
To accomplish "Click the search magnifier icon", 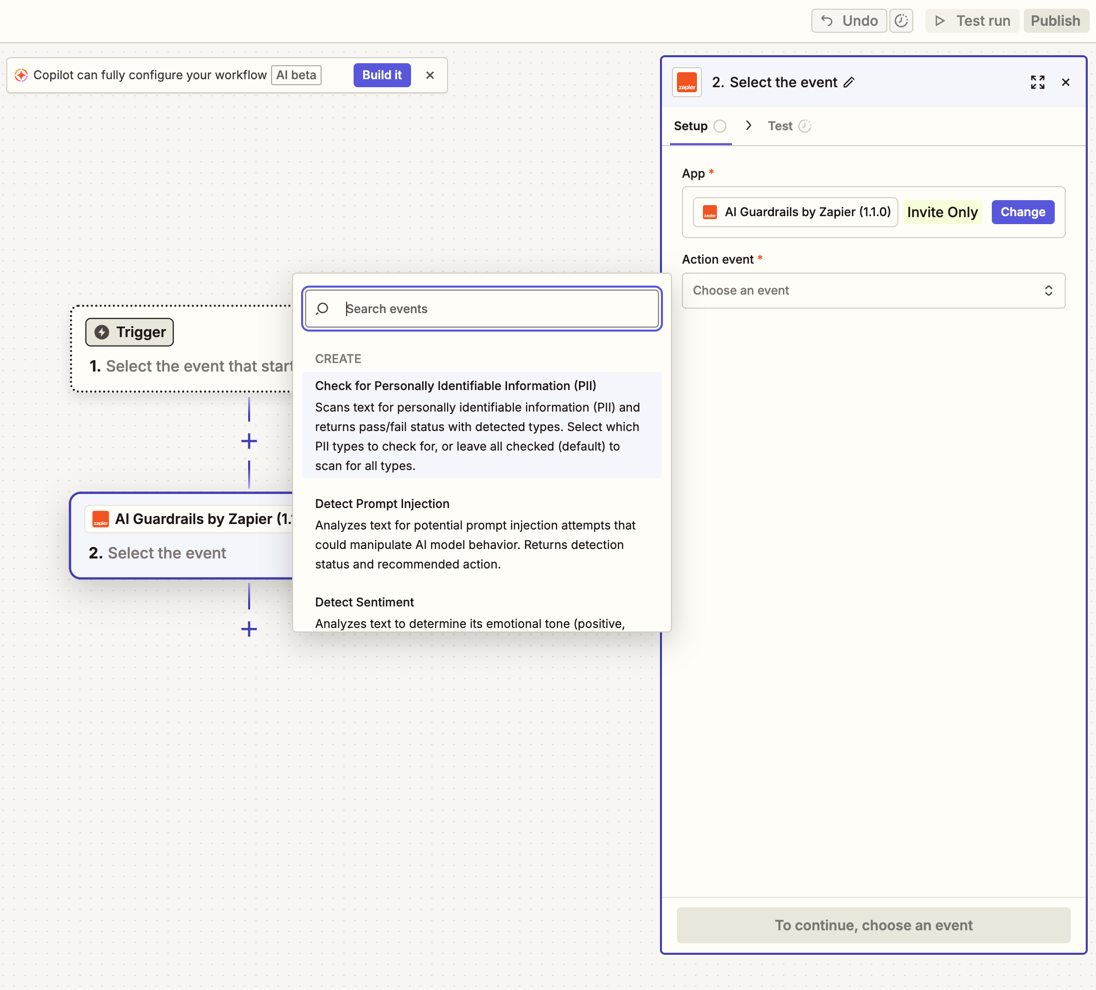I will coord(322,308).
